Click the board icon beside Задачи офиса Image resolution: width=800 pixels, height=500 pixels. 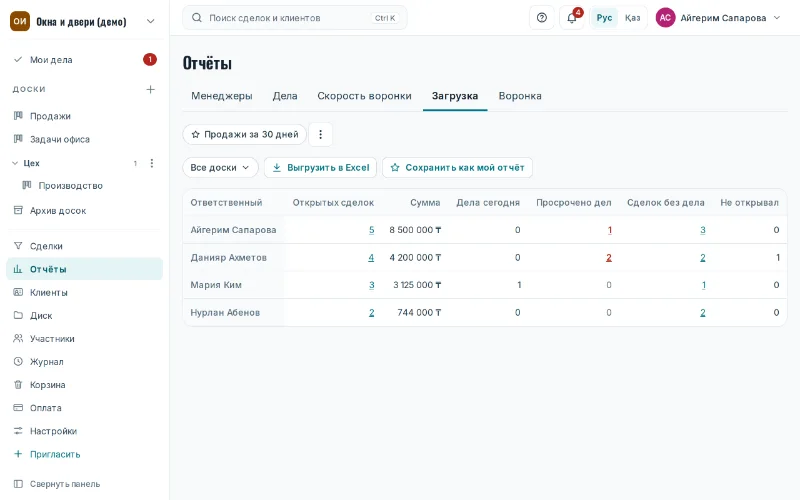(18, 139)
